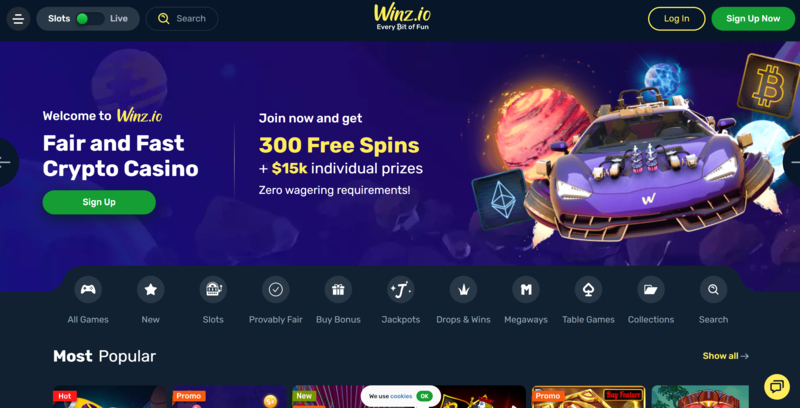Select the Provably Fair checkmark icon
This screenshot has width=800, height=408.
pos(276,290)
